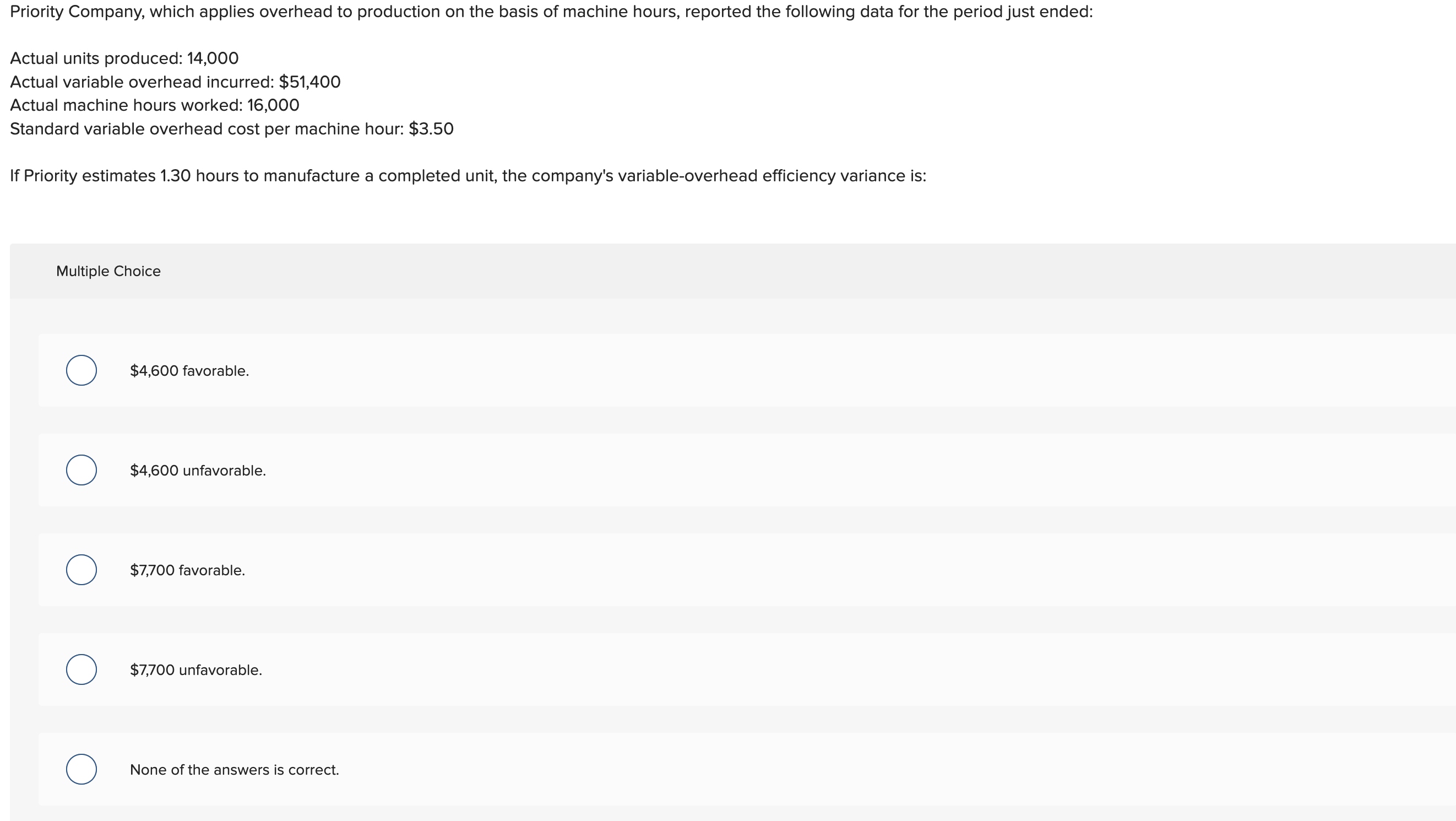This screenshot has width=1456, height=821.
Task: Click the Standard variable overhead cost line
Action: [x=232, y=128]
